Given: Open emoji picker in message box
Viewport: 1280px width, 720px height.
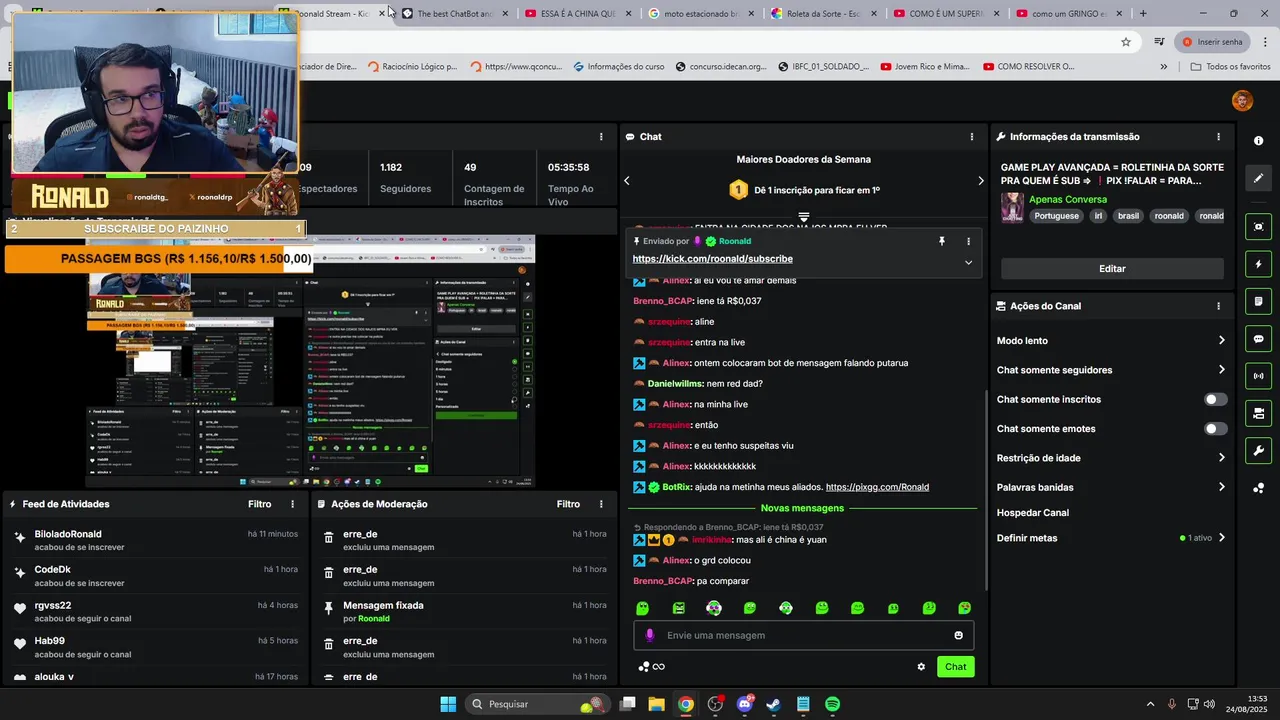Looking at the screenshot, I should [x=958, y=635].
